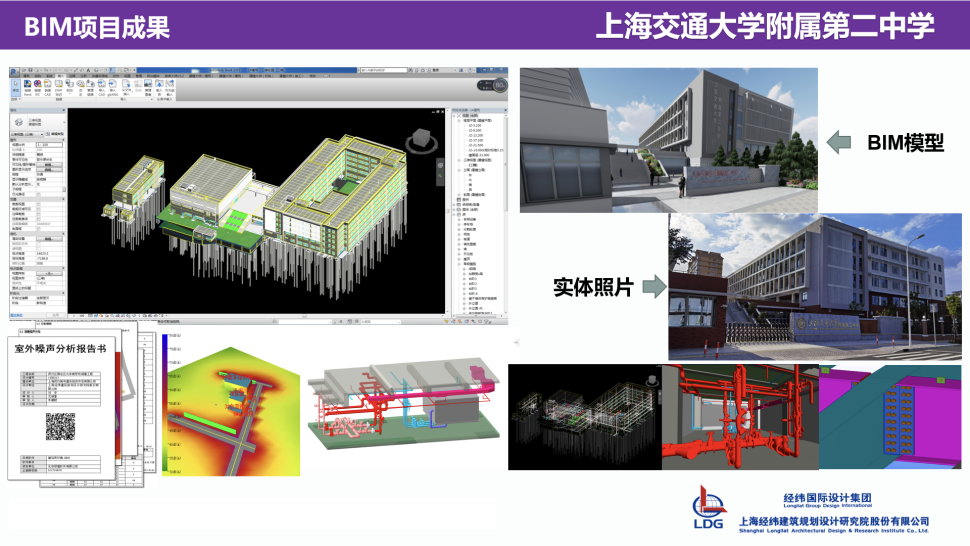Open the Properties help link
The height and width of the screenshot is (546, 970).
tap(17, 315)
